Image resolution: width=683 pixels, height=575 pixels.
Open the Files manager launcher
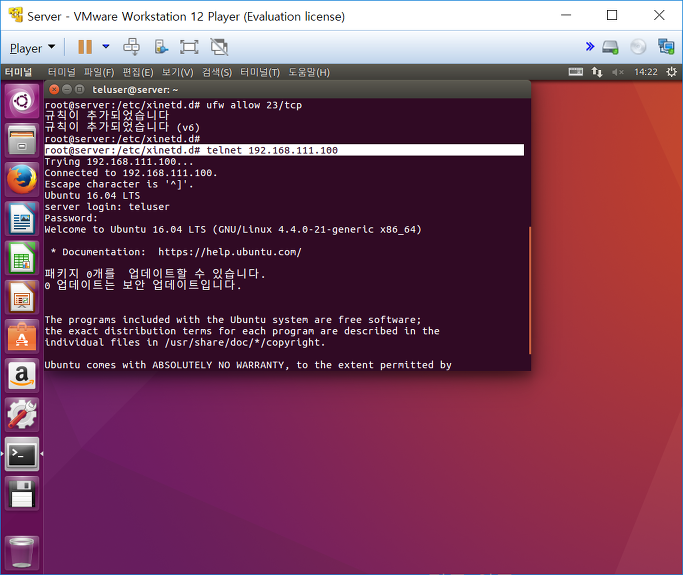22,140
